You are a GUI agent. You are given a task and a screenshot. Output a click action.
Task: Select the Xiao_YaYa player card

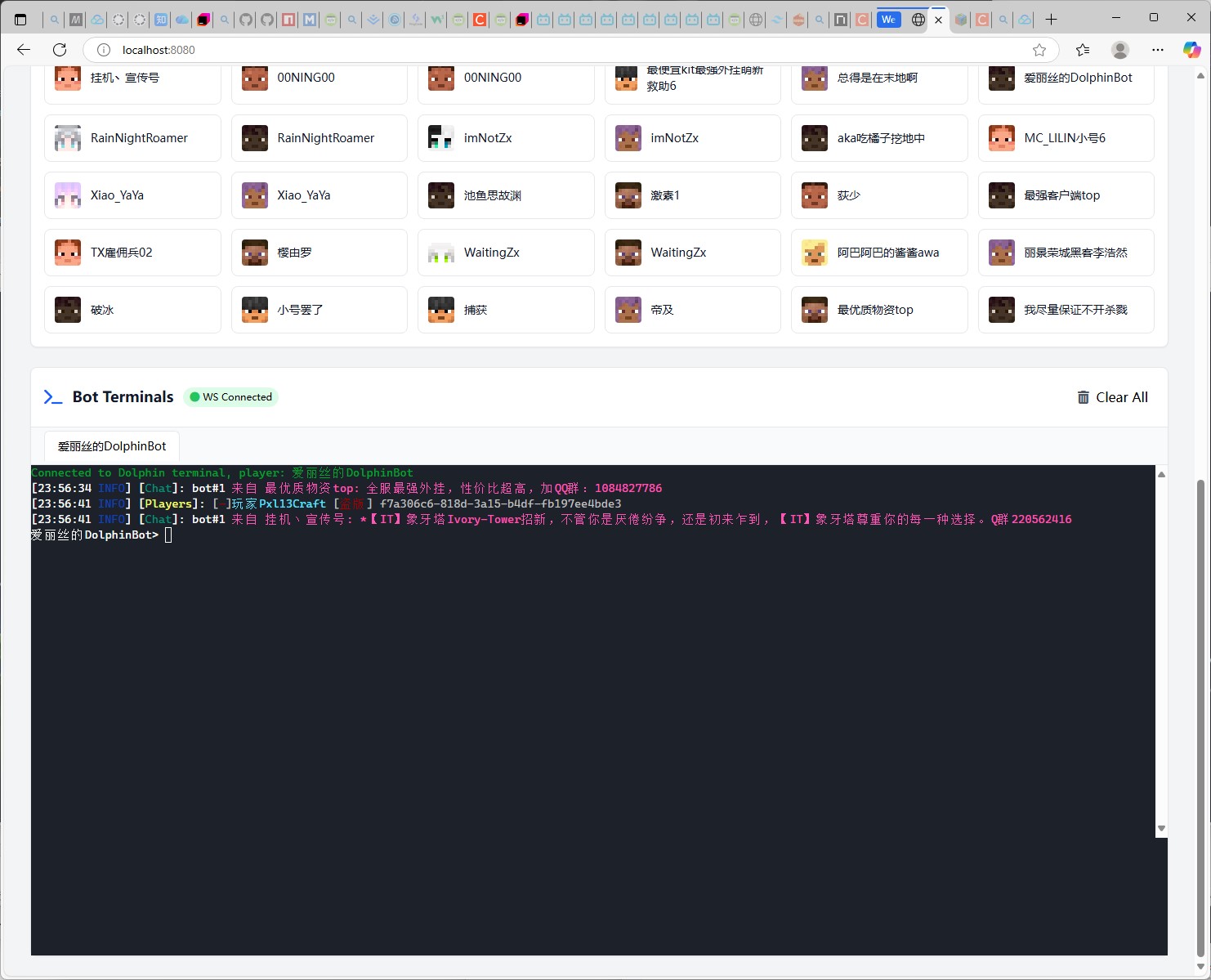click(132, 195)
